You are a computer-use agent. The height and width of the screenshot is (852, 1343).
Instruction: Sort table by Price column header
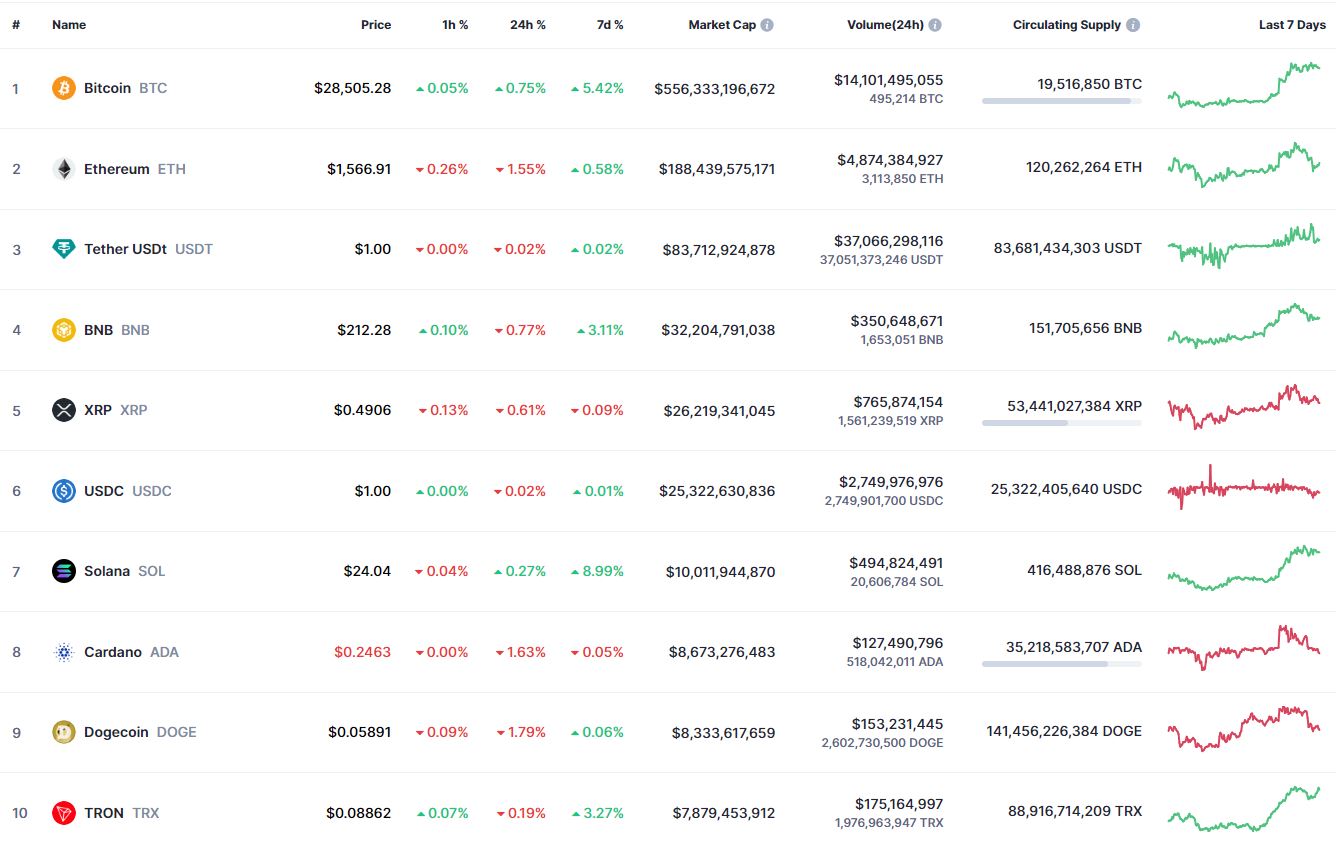pos(376,25)
